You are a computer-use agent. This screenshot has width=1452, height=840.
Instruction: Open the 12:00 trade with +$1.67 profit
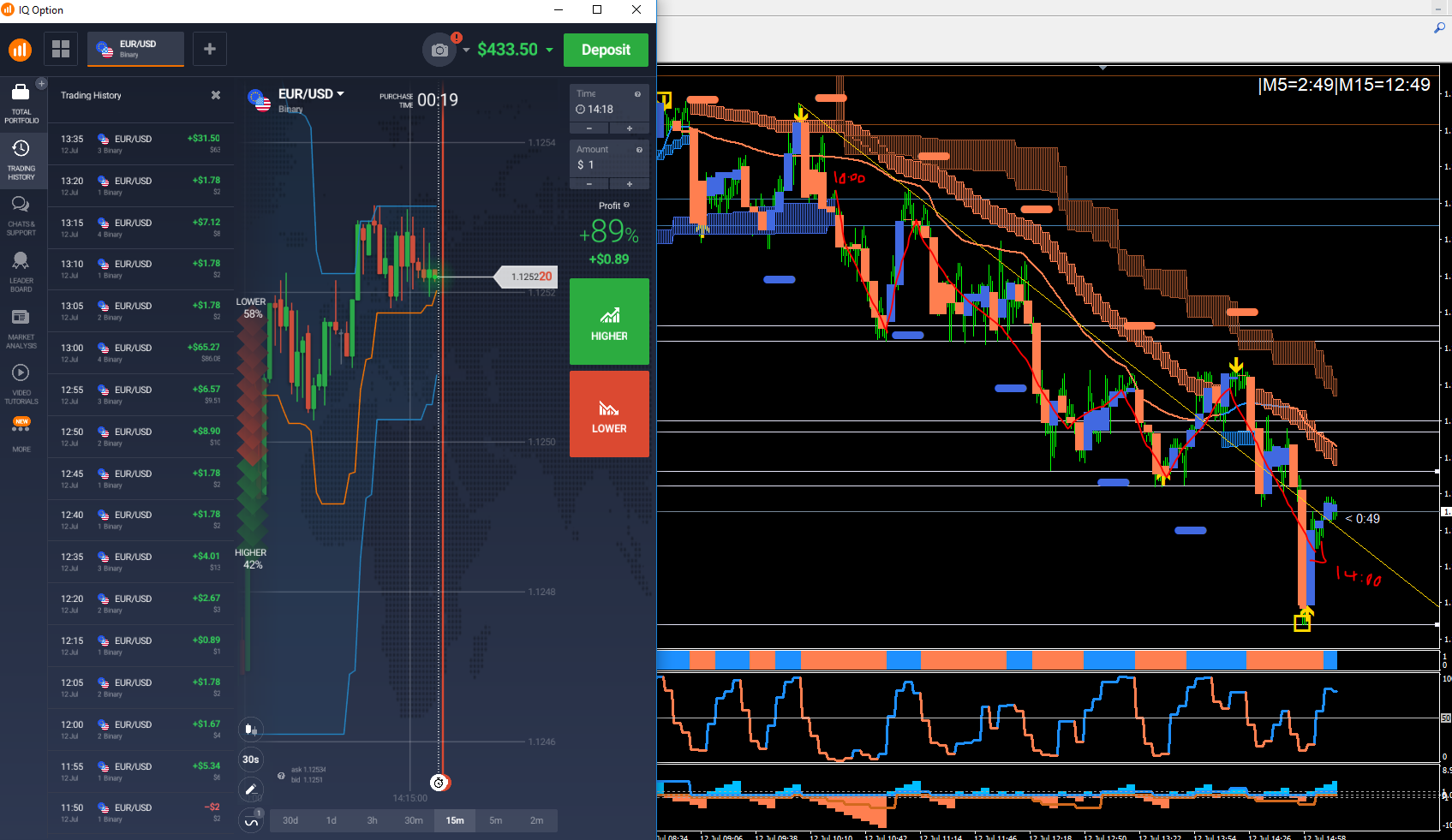(x=140, y=730)
